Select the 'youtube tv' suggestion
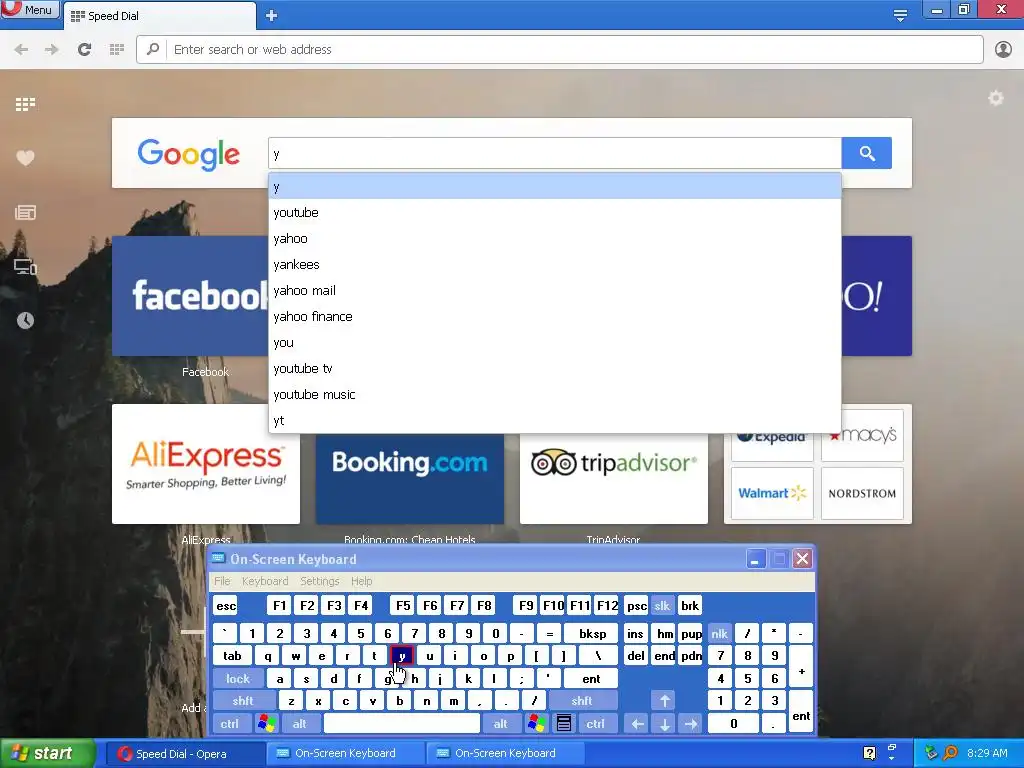 coord(554,369)
